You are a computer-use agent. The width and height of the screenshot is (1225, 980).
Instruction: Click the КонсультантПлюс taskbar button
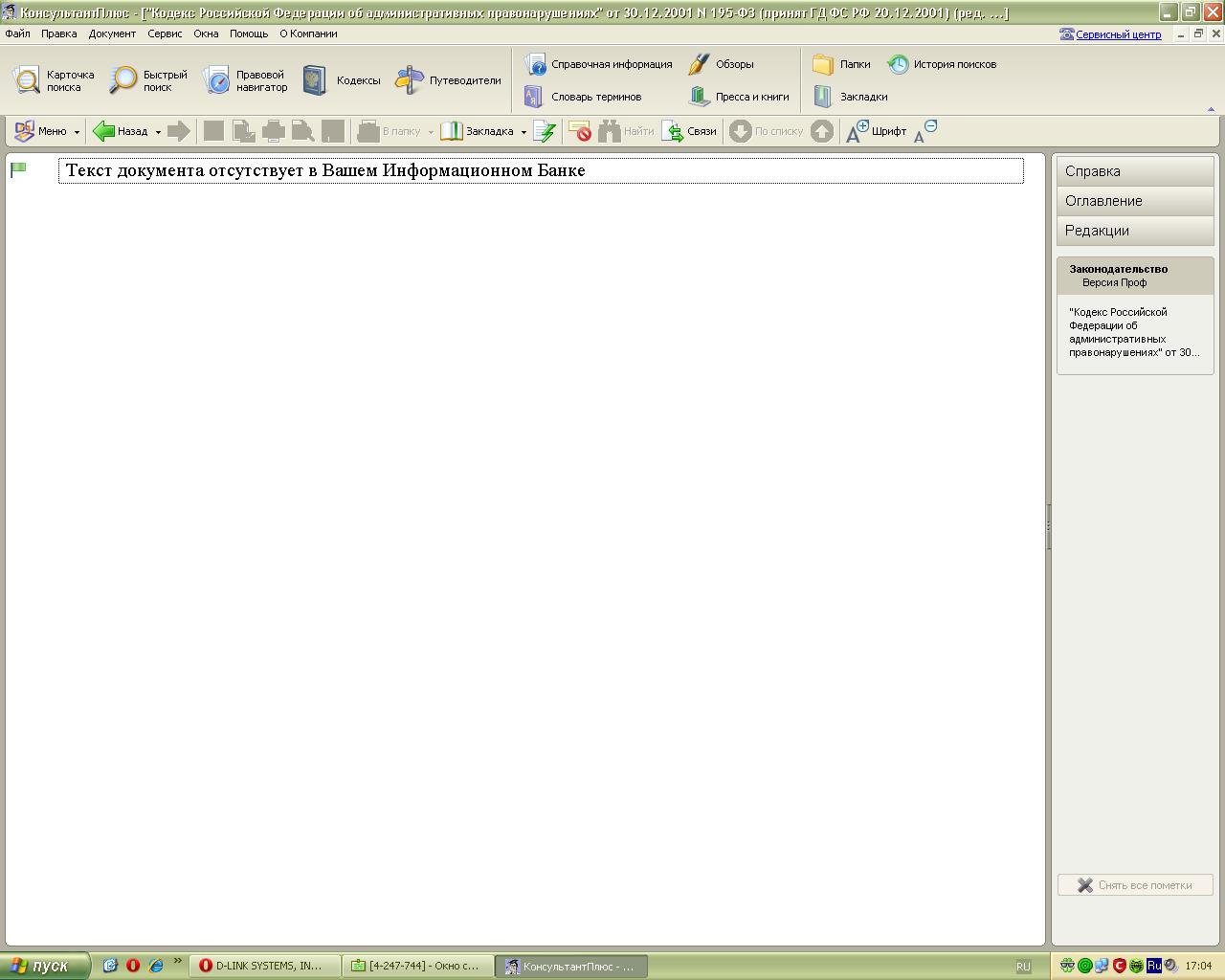(572, 967)
